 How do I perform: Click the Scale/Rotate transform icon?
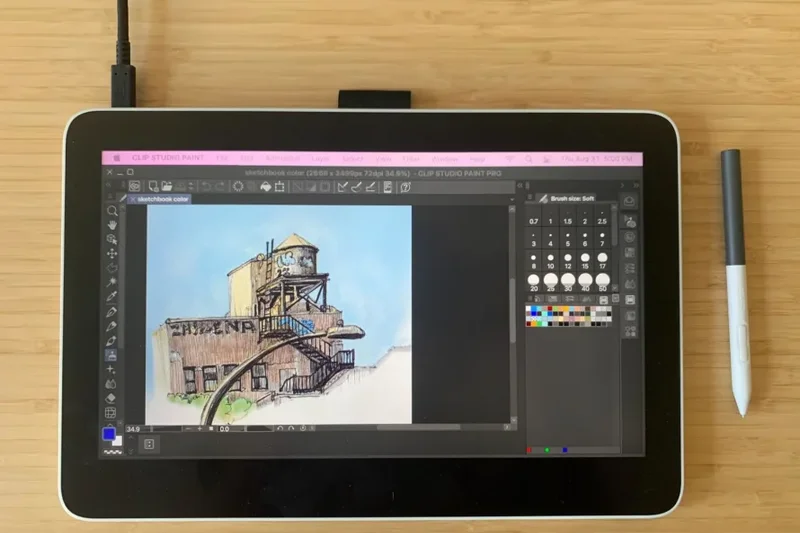(x=280, y=187)
